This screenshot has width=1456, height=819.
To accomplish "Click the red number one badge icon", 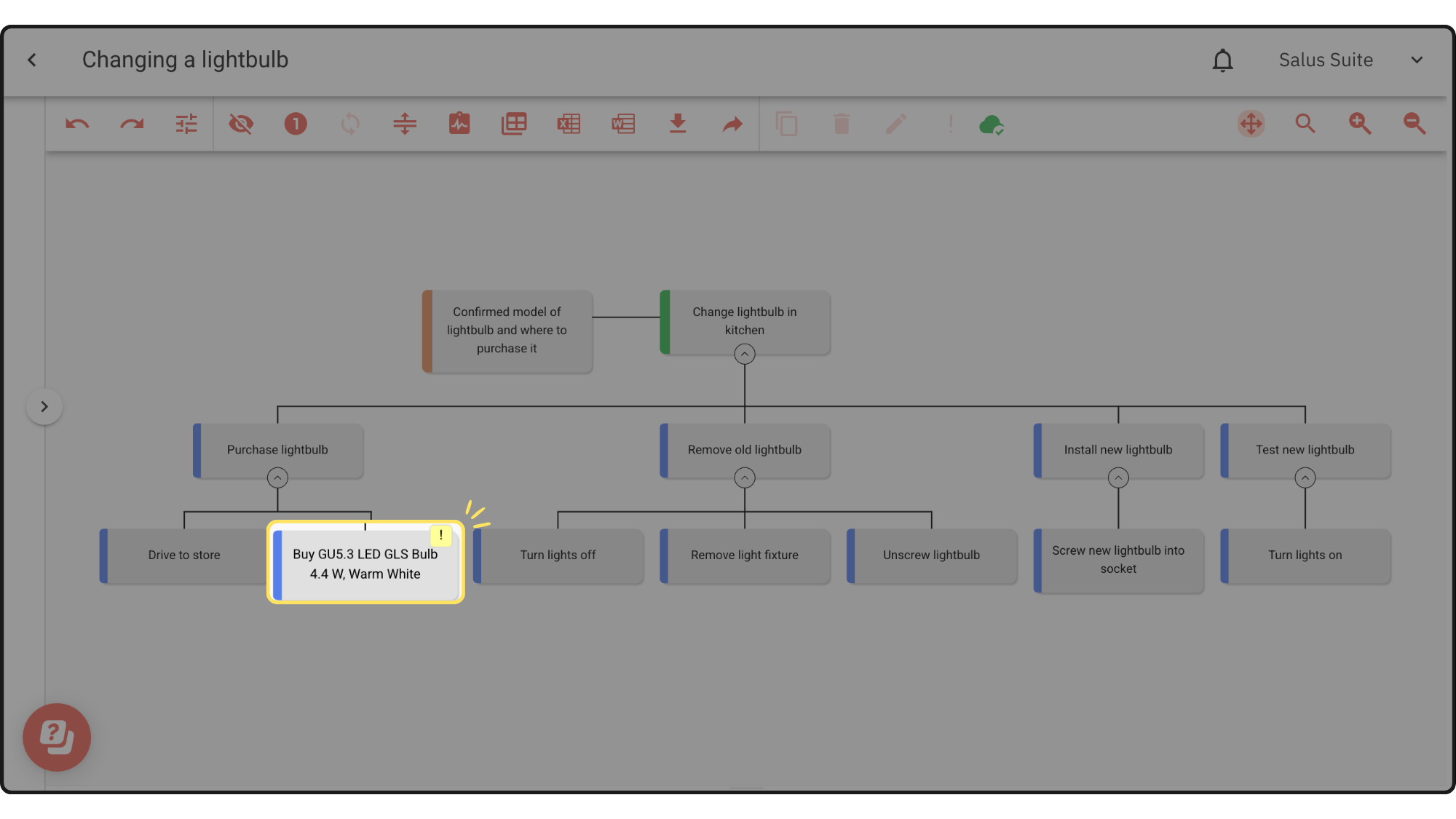I will click(x=296, y=124).
